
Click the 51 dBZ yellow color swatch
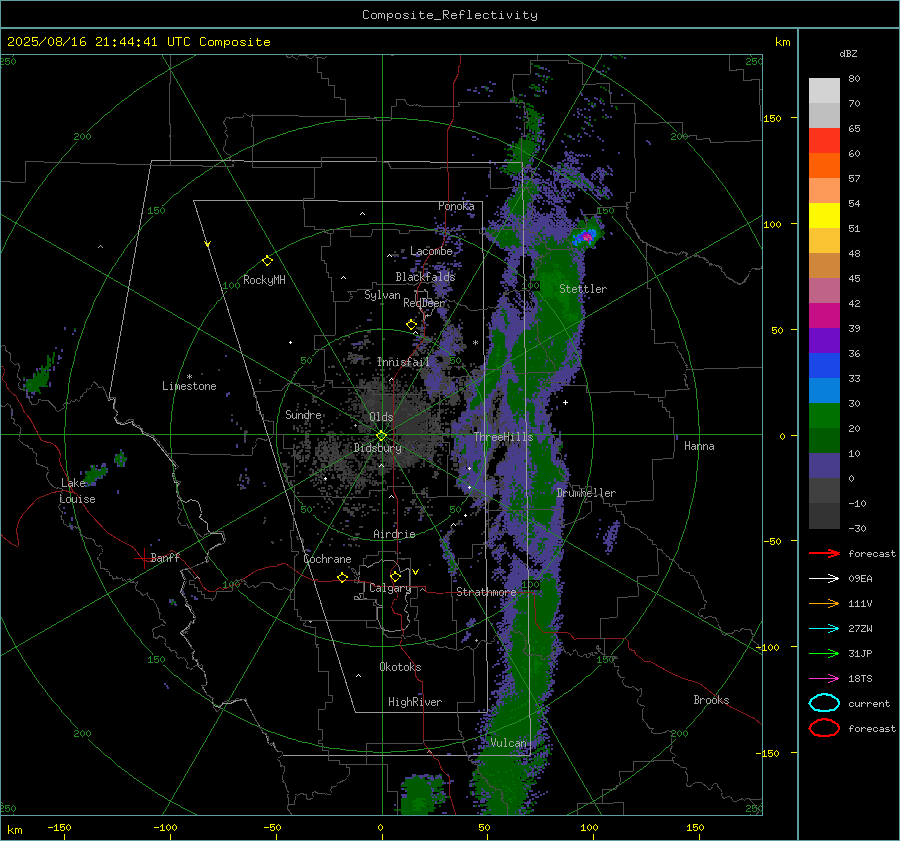pyautogui.click(x=824, y=215)
